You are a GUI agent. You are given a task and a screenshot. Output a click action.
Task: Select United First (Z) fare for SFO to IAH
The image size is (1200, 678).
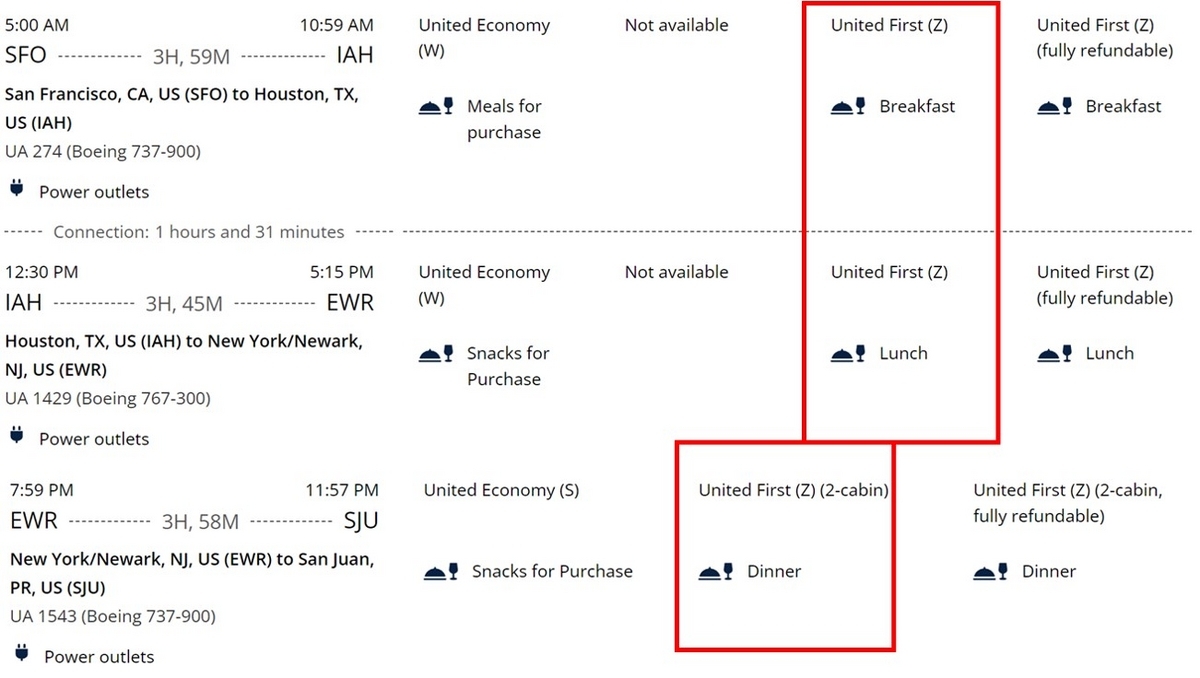pyautogui.click(x=889, y=25)
